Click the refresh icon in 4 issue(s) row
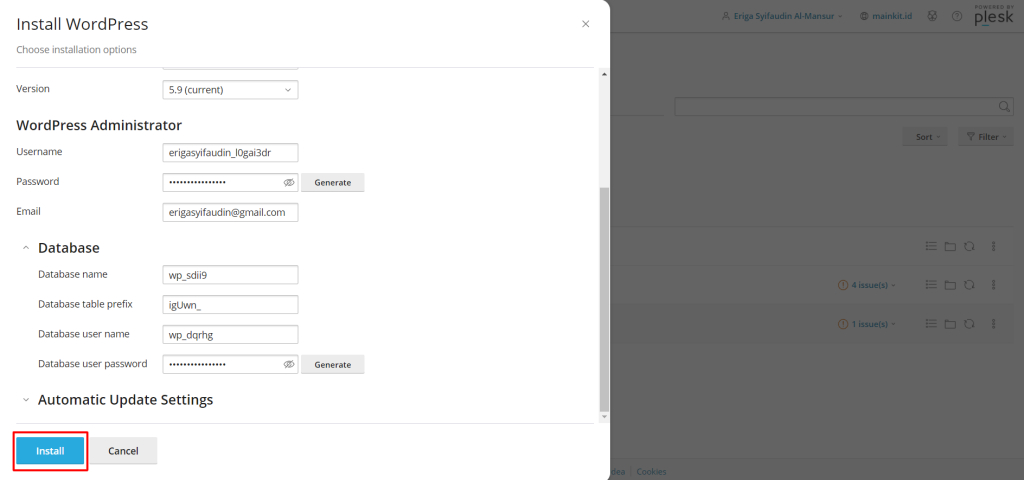Image resolution: width=1024 pixels, height=480 pixels. coord(969,285)
